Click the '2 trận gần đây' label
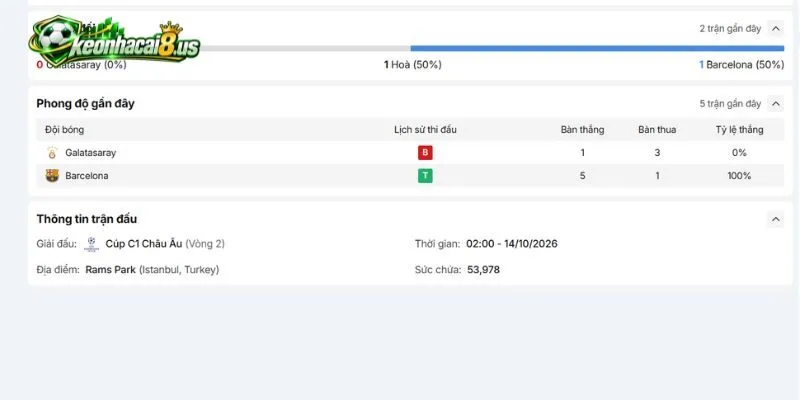Screen dimensions: 800x400 click(x=730, y=29)
